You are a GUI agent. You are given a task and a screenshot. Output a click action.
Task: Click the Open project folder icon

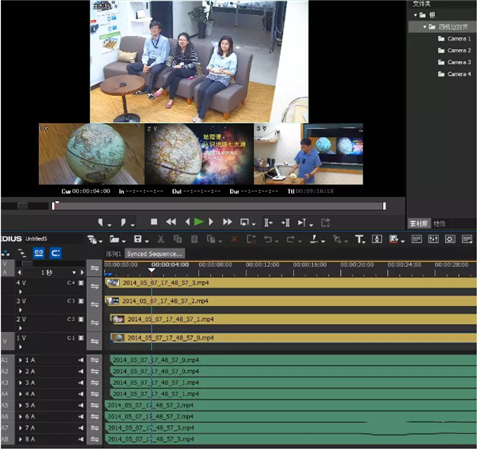pos(114,239)
